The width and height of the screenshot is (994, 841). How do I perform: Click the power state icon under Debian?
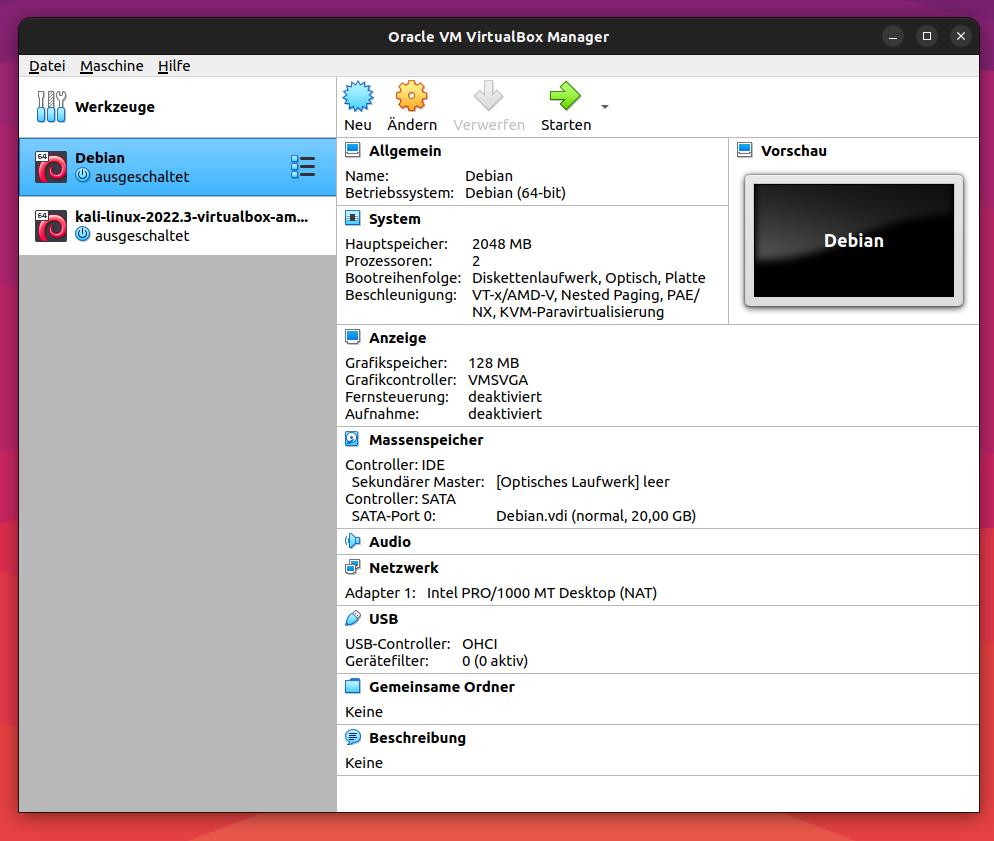(x=82, y=176)
